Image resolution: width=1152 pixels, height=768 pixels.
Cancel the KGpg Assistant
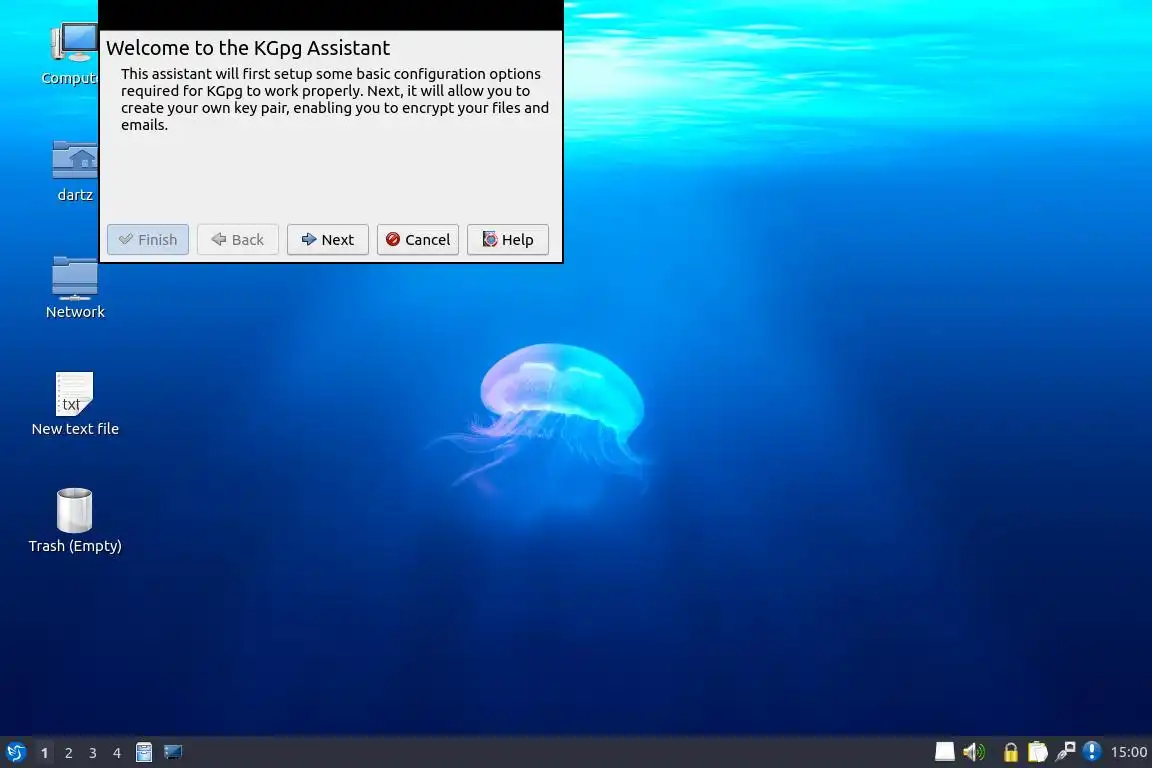[x=417, y=240]
